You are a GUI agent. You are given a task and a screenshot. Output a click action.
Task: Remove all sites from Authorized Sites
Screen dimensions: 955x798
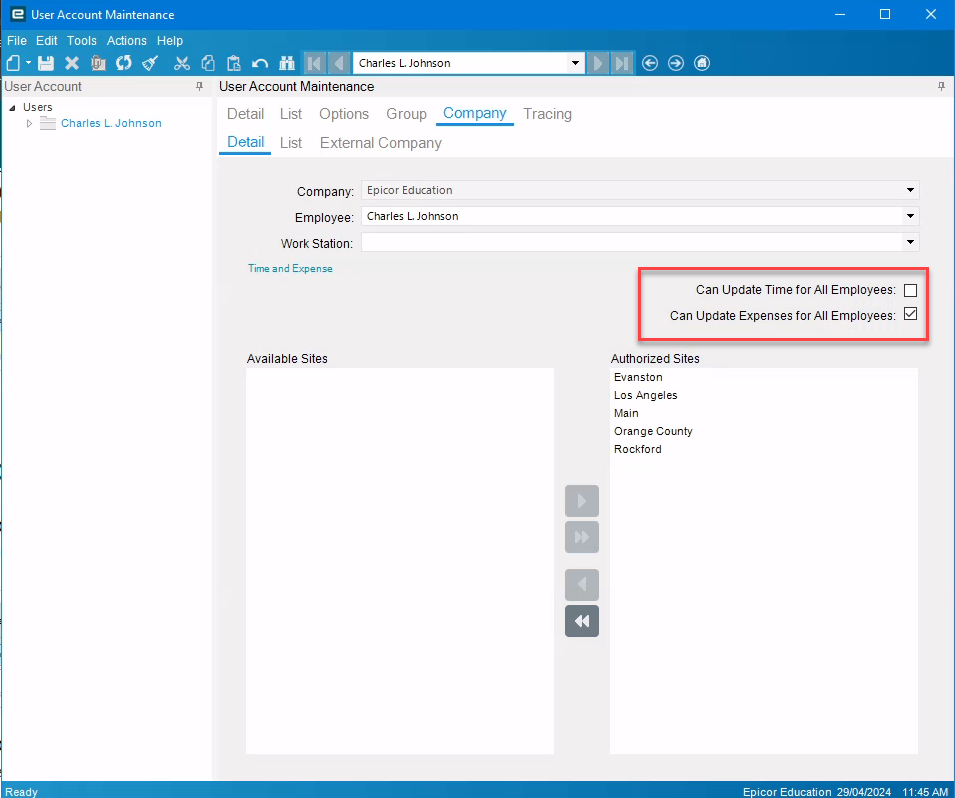click(582, 621)
